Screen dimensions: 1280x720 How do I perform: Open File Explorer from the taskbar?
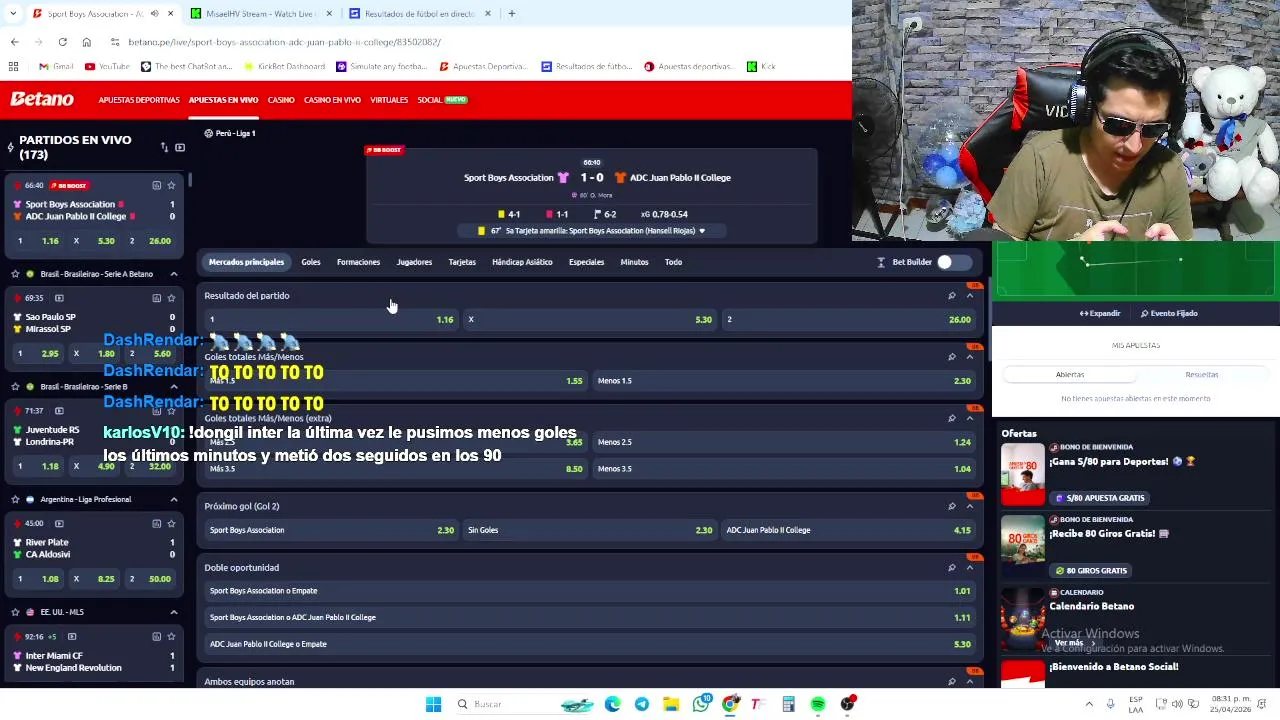pos(671,704)
